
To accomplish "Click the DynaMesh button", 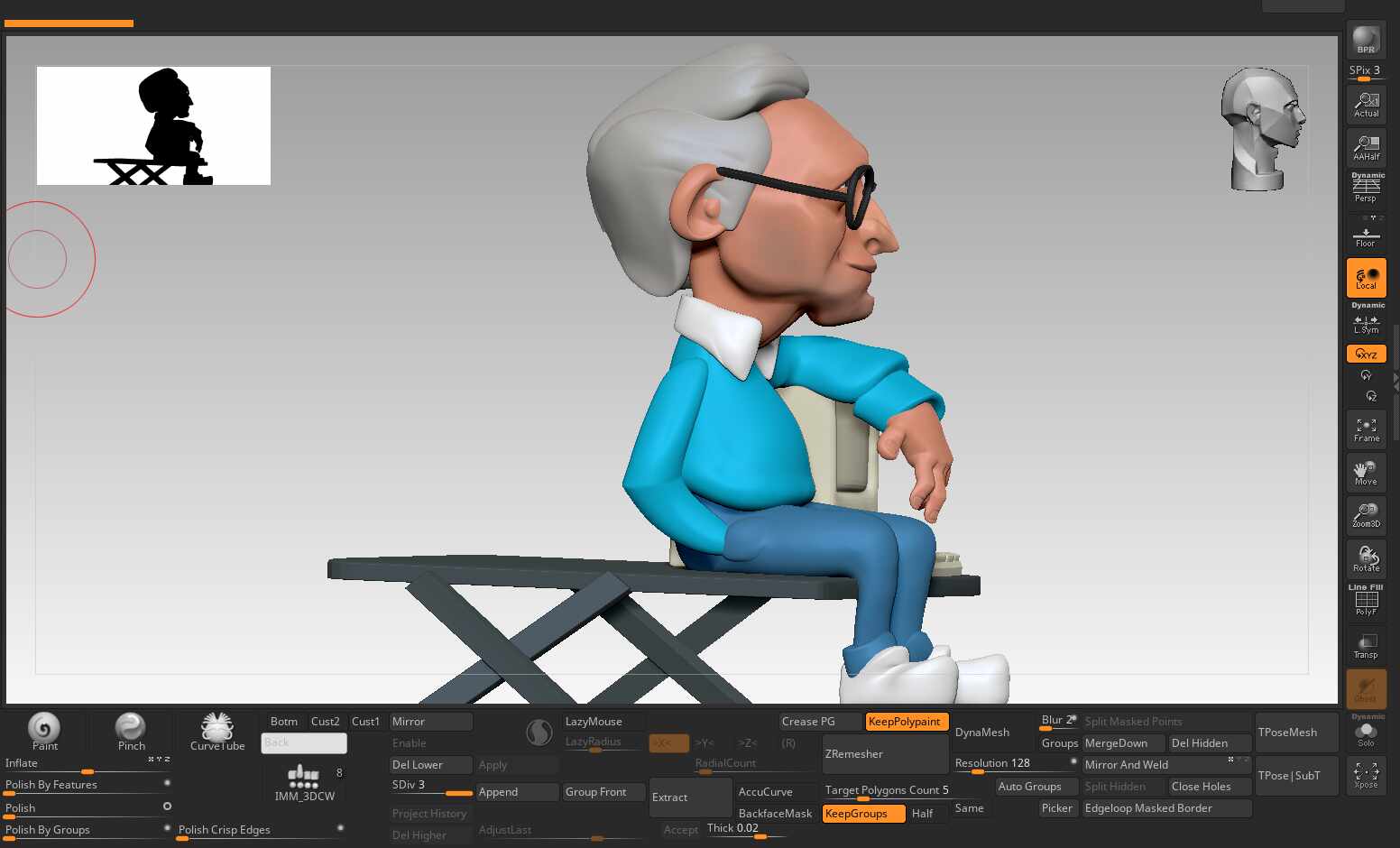I will 982,733.
